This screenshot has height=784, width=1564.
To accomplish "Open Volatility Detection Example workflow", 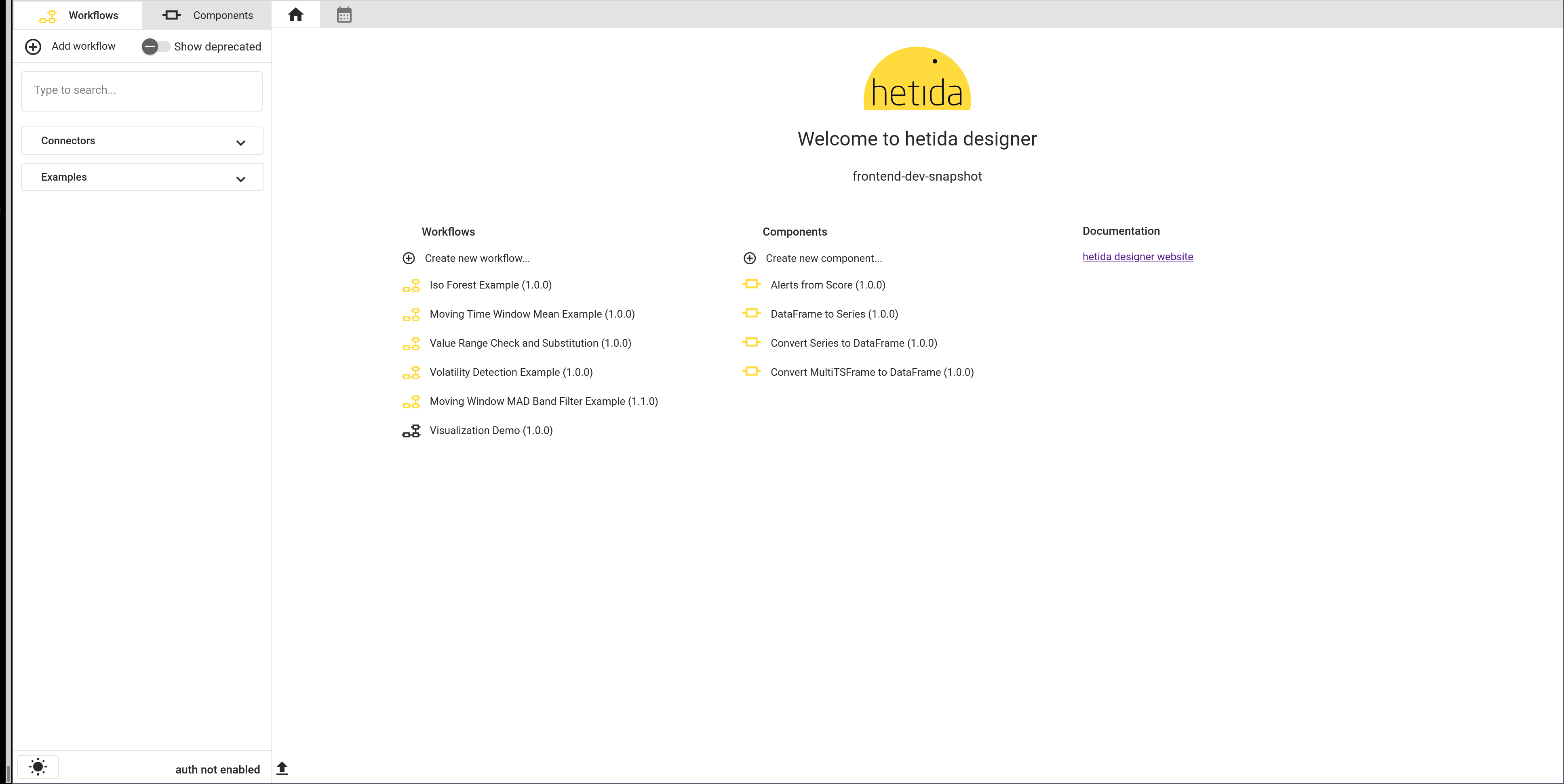I will tap(510, 372).
